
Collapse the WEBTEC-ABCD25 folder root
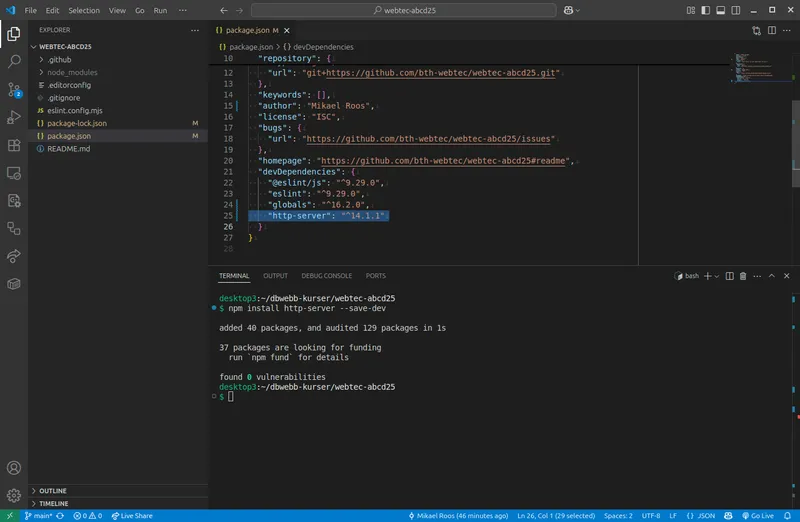coord(117,46)
